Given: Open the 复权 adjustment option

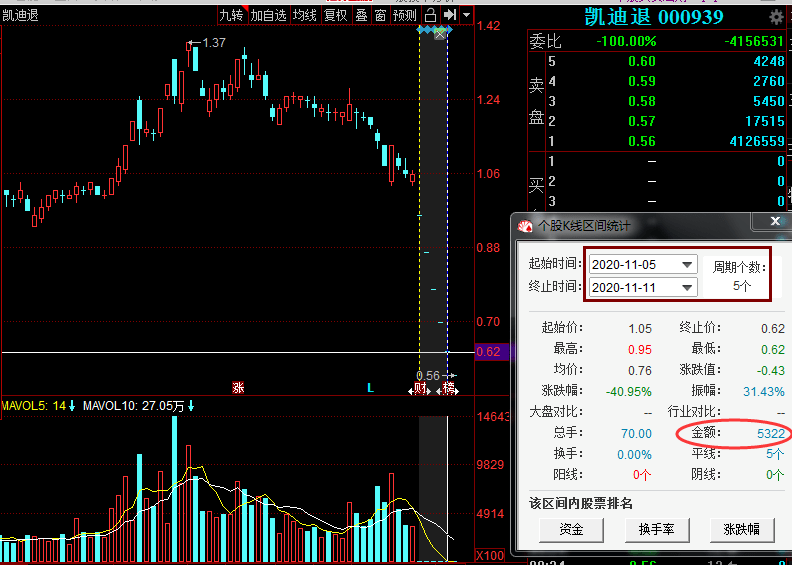Looking at the screenshot, I should [335, 15].
